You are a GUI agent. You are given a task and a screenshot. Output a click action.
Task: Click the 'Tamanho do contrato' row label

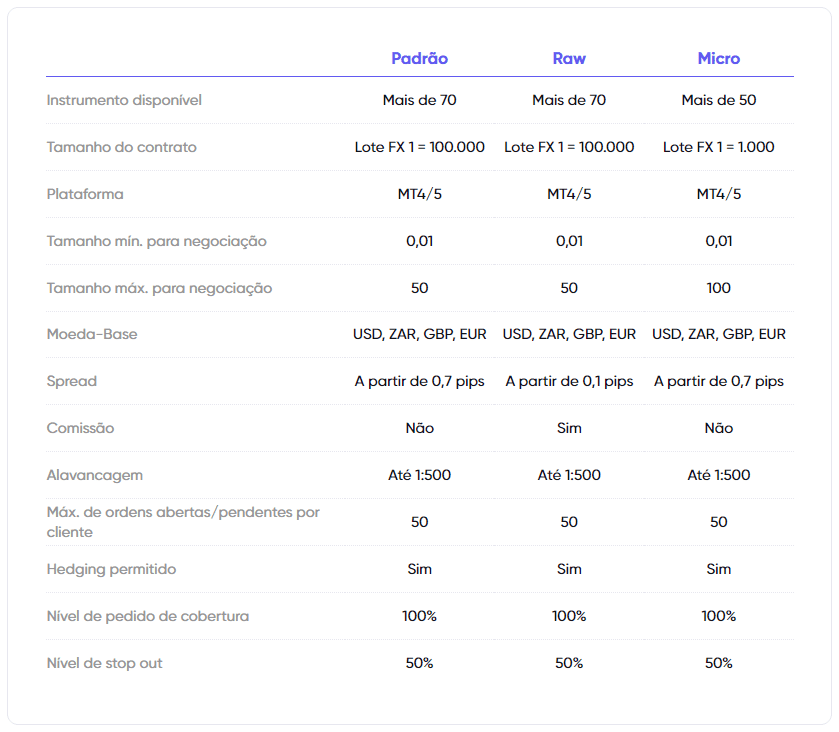(x=121, y=147)
